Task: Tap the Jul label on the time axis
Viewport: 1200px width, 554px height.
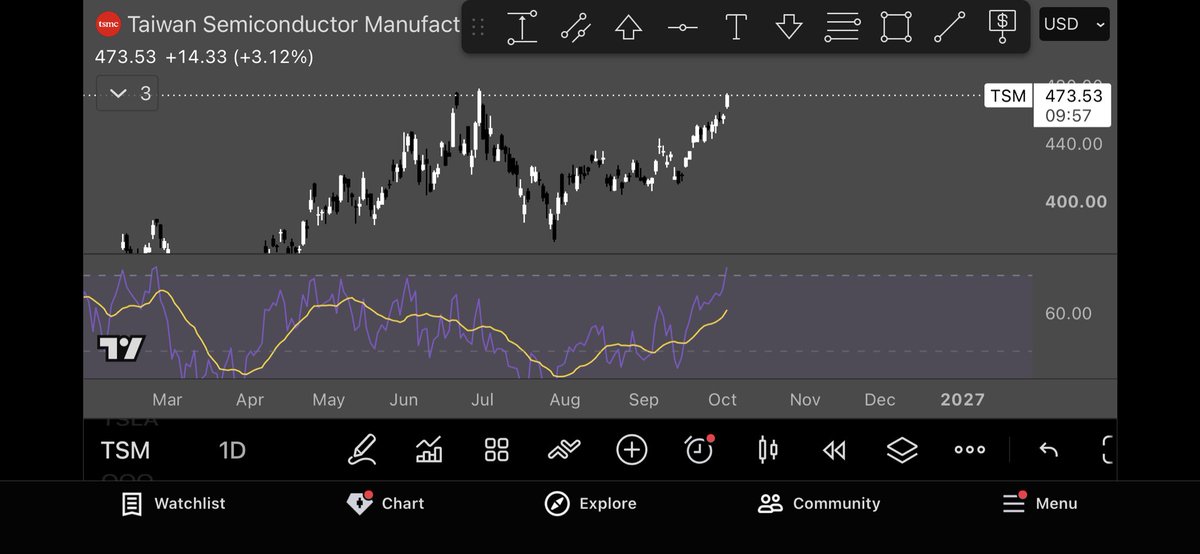Action: [x=483, y=399]
